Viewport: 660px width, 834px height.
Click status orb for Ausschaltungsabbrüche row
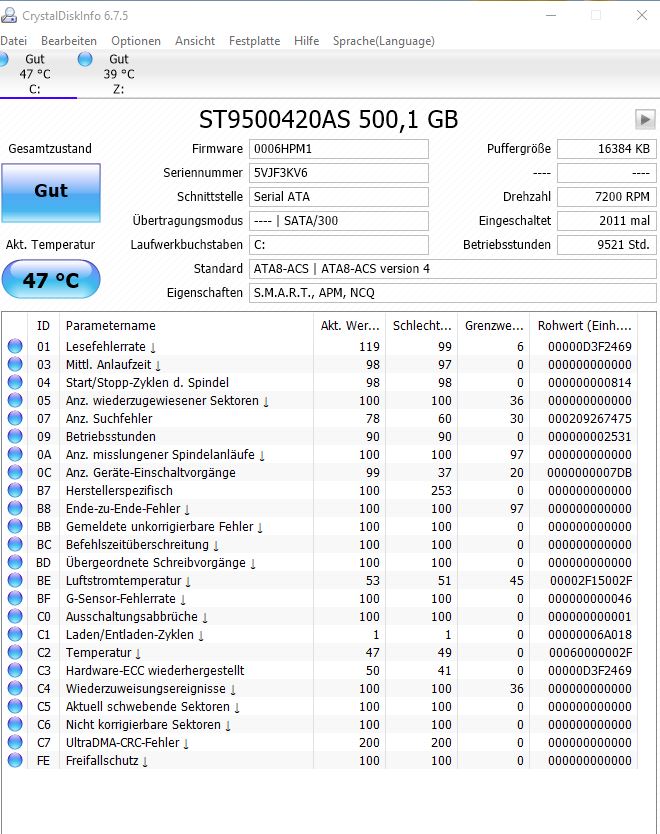(15, 616)
